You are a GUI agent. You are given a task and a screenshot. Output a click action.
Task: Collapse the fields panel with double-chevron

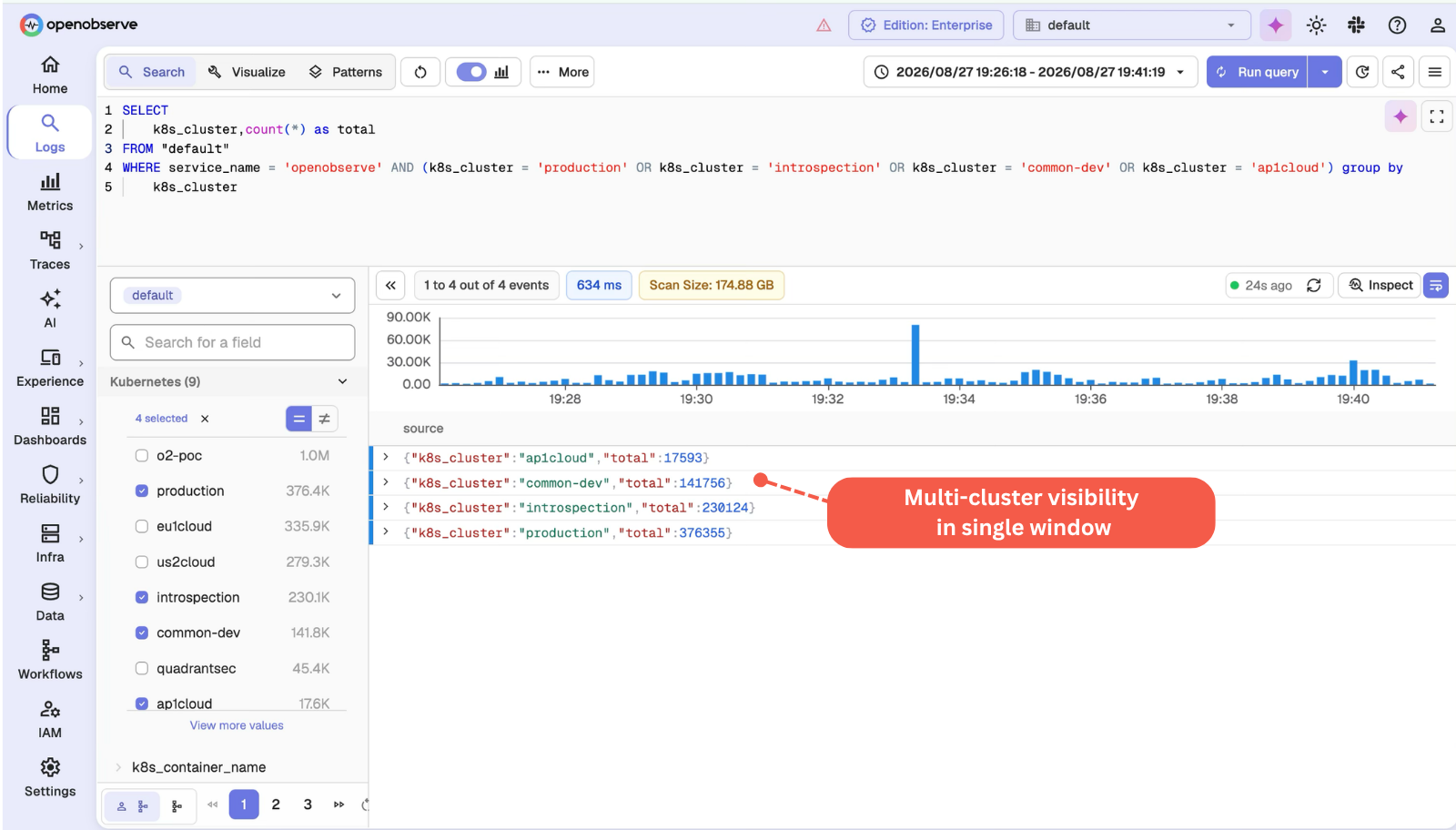click(x=390, y=285)
